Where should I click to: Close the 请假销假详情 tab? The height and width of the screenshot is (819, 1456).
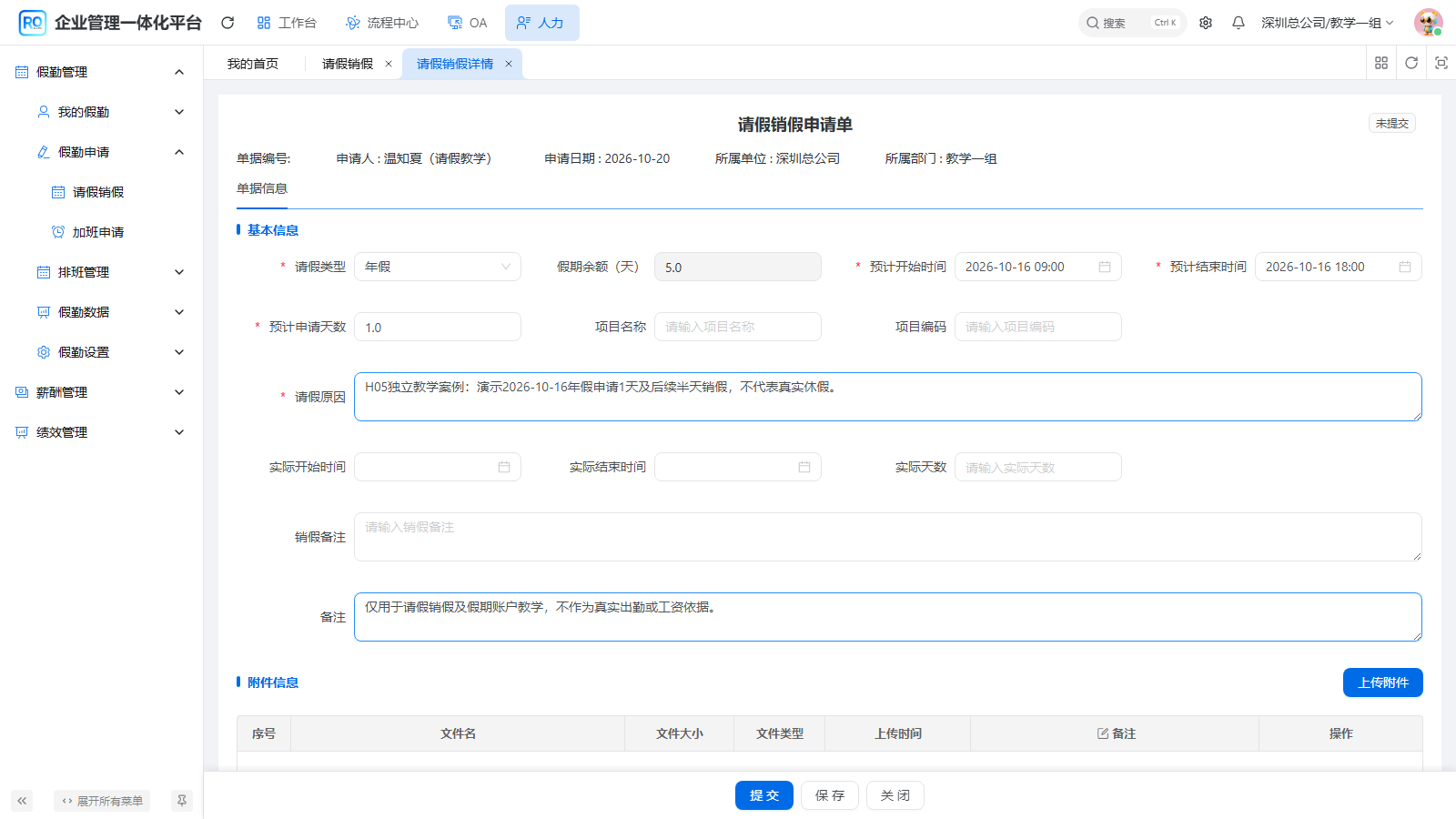click(509, 64)
